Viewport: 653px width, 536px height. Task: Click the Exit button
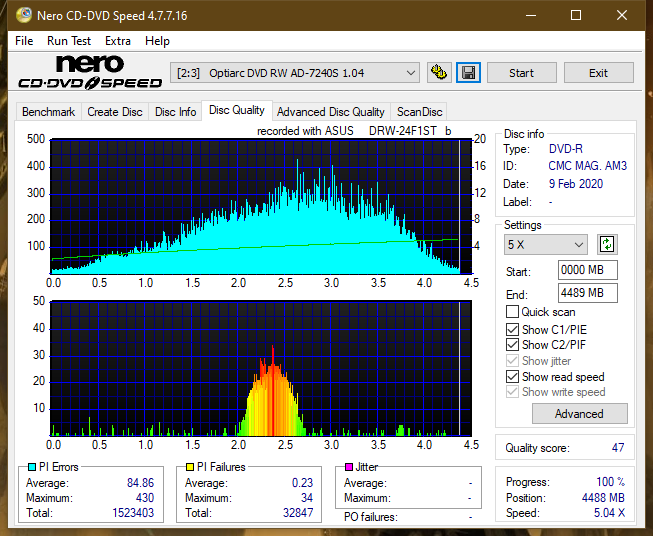(598, 73)
